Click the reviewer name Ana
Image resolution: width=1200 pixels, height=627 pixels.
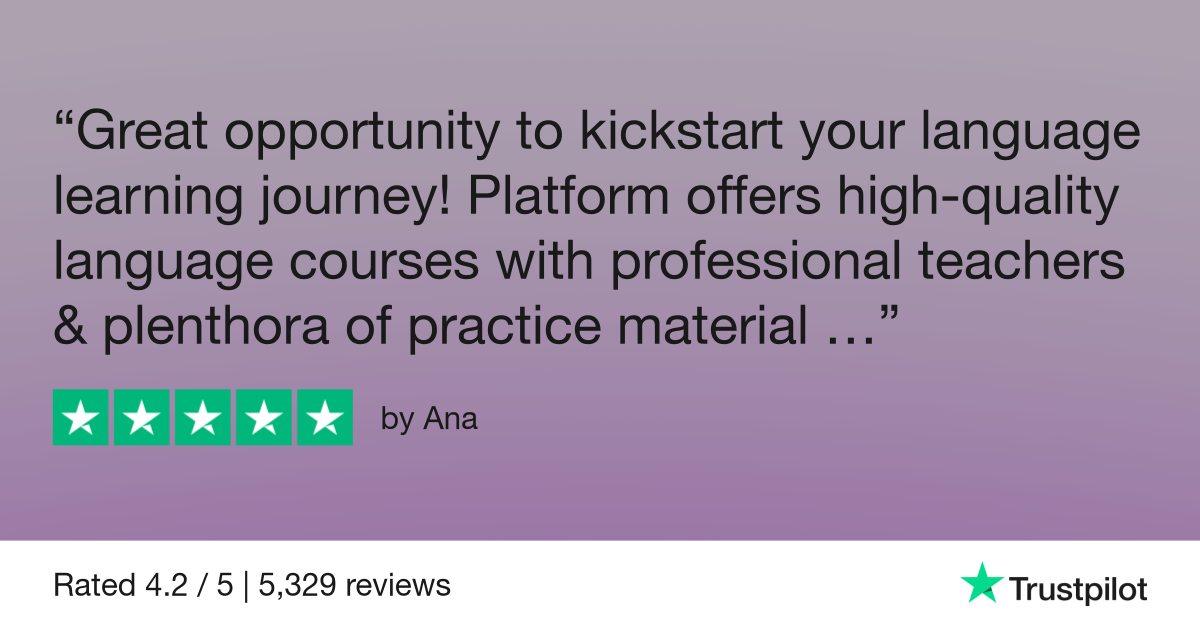pyautogui.click(x=451, y=419)
